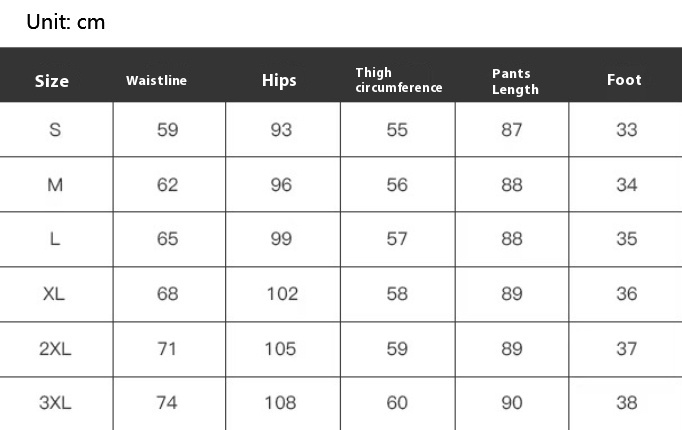Click the Waistline column header

coord(157,80)
